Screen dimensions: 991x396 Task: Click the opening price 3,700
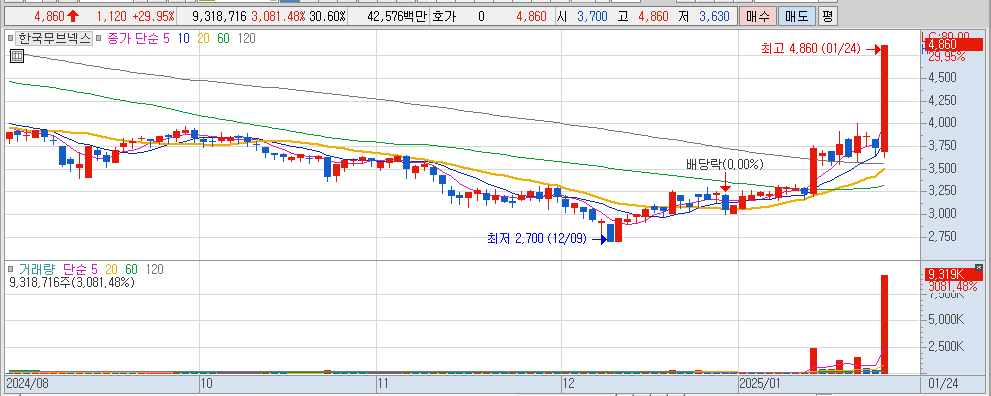point(591,16)
